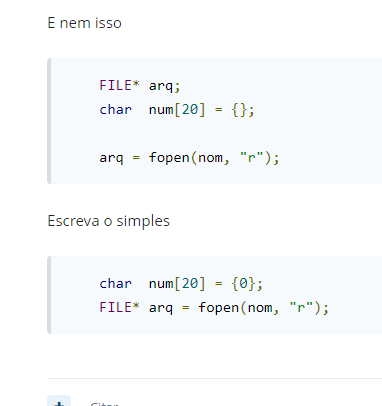Image resolution: width=382 pixels, height=406 pixels.
Task: Click the 'arq = fopen(nom, "r");' line in first block
Action: pyautogui.click(x=189, y=158)
